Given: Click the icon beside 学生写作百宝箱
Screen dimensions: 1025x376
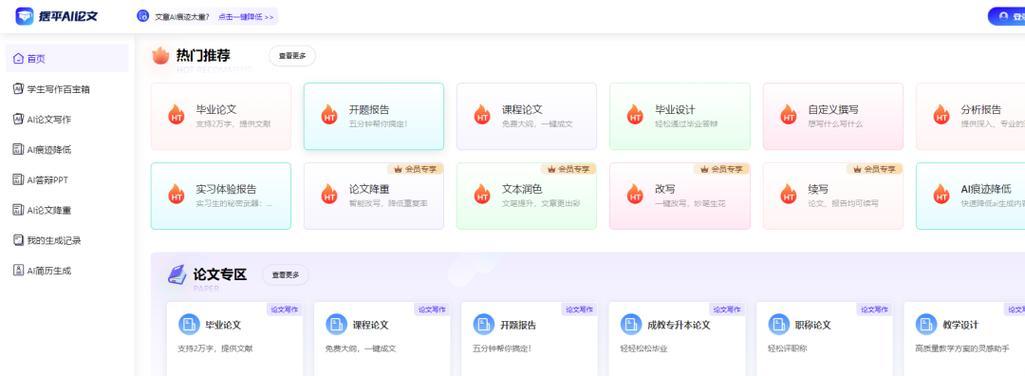Looking at the screenshot, I should point(18,89).
